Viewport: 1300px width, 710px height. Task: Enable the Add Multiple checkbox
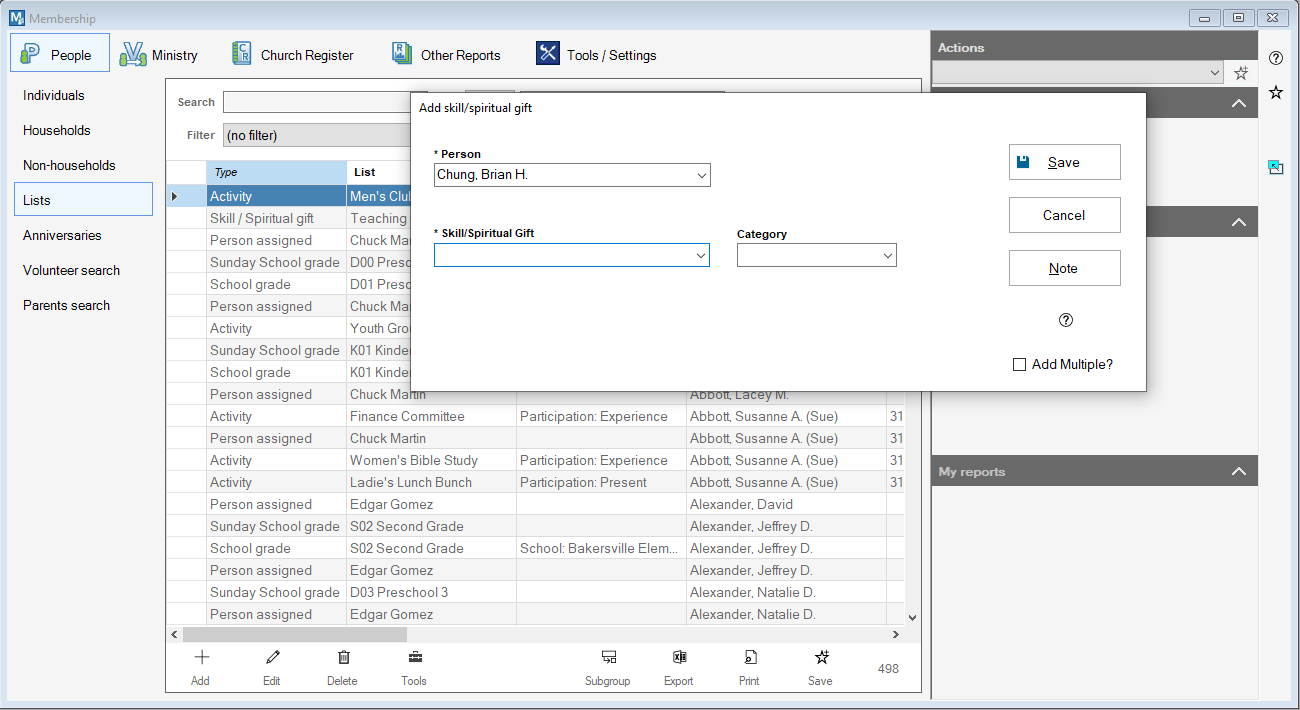(1019, 365)
